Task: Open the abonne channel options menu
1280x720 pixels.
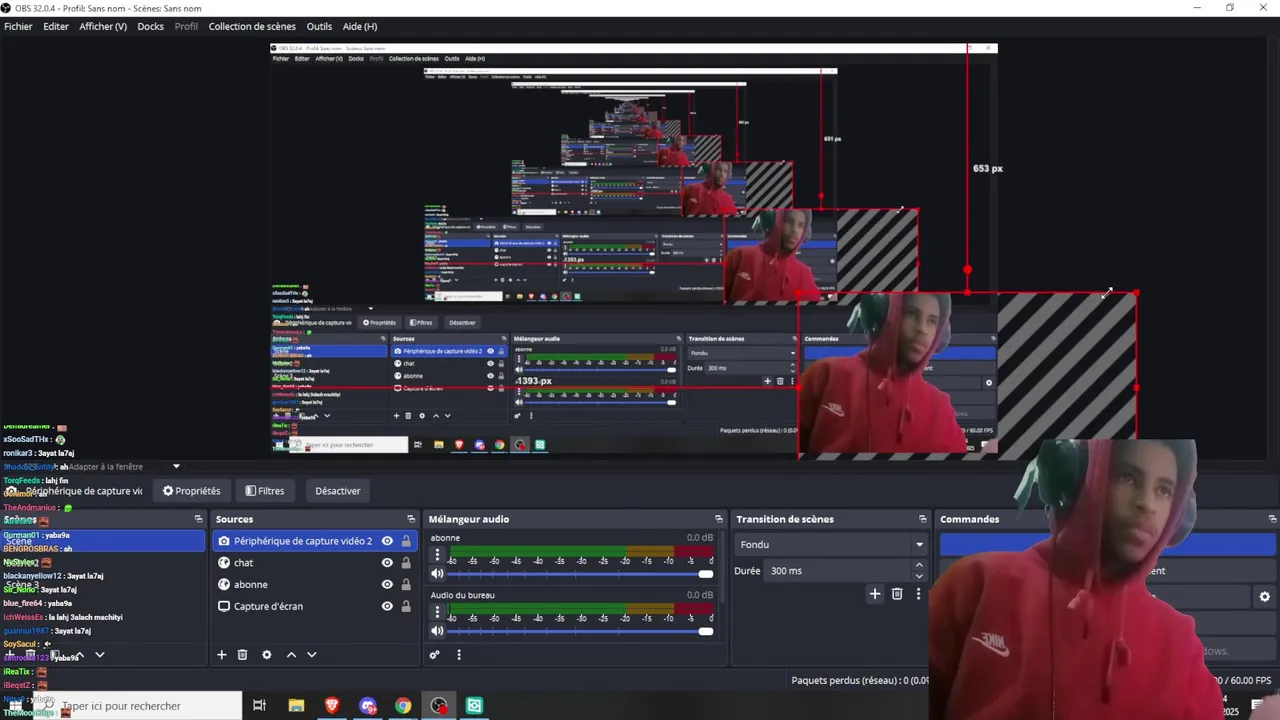Action: pyautogui.click(x=437, y=554)
